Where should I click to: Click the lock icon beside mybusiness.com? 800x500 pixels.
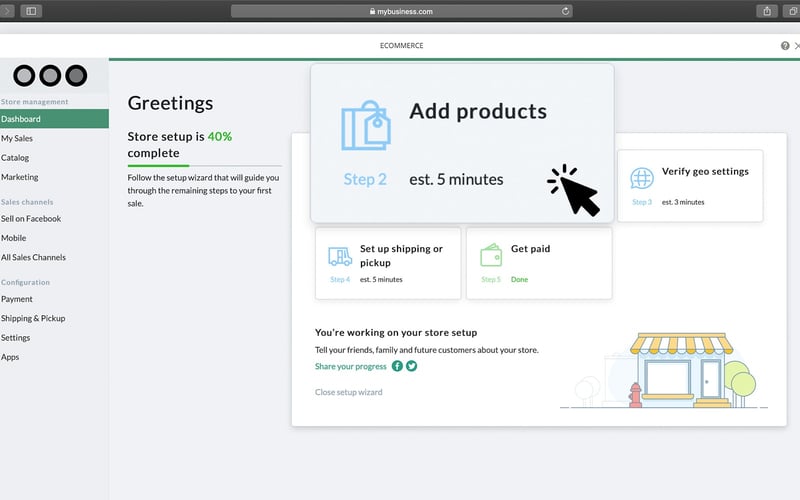372,11
